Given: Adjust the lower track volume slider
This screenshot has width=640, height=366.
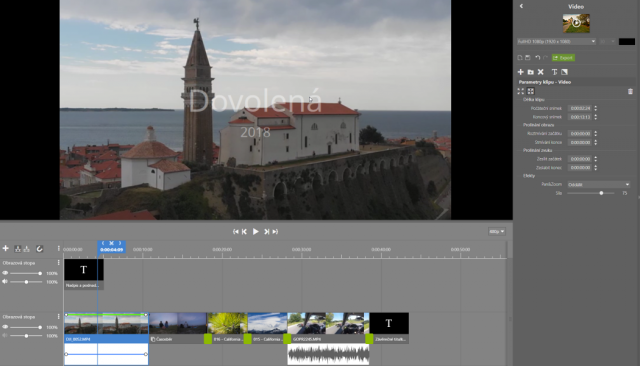Looking at the screenshot, I should click(26, 336).
